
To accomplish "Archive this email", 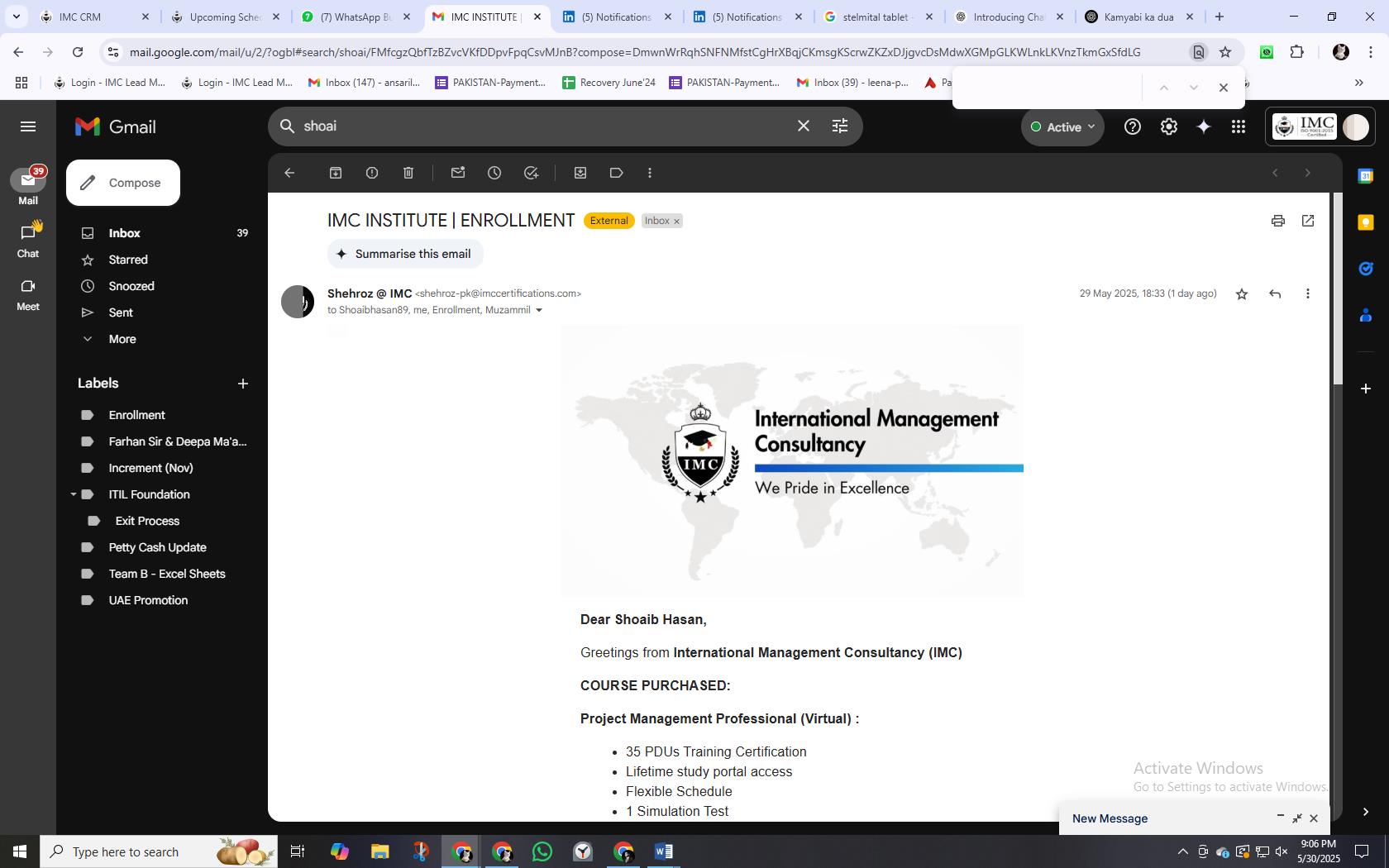I will (x=336, y=173).
